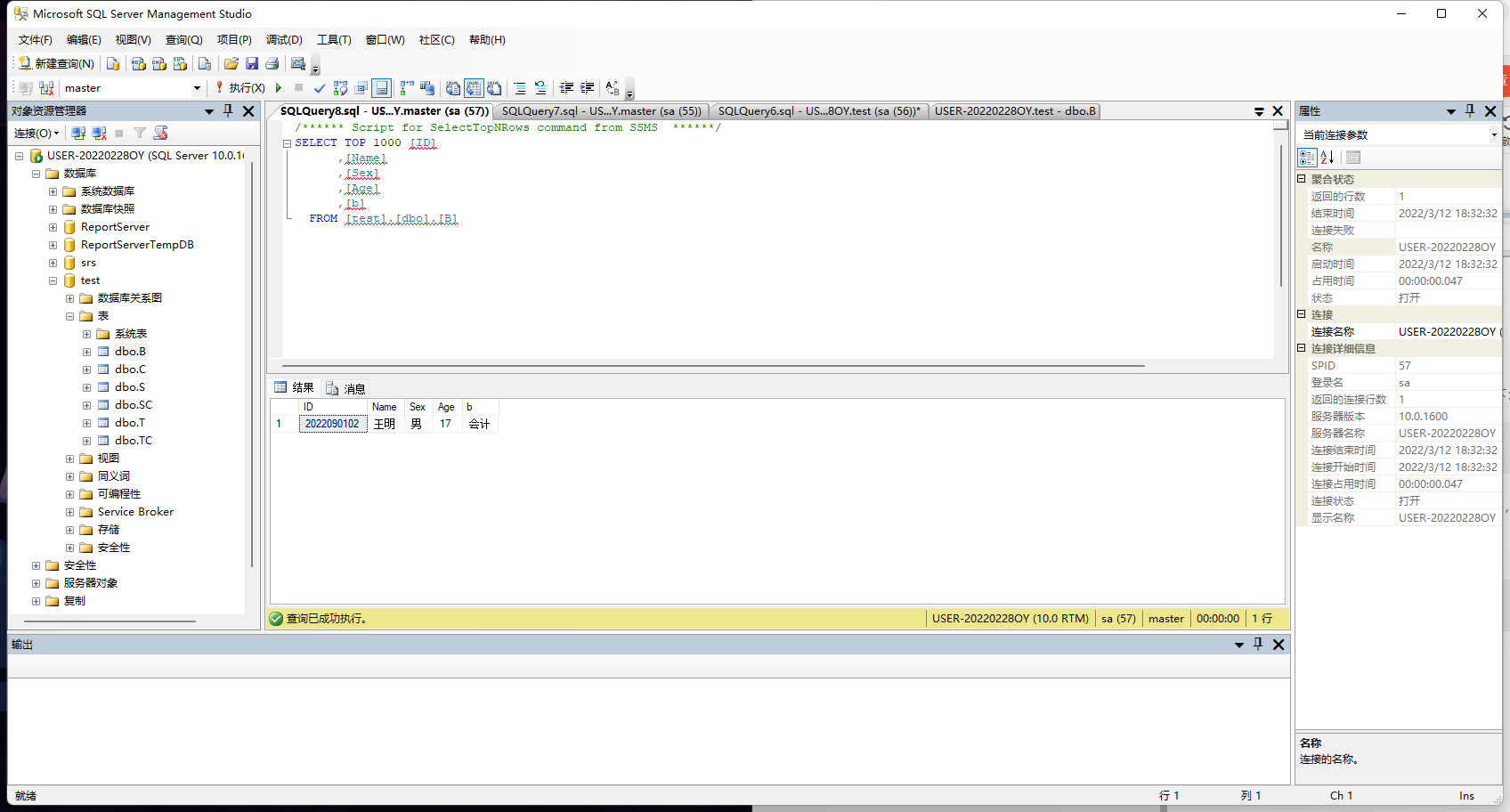Viewport: 1510px width, 812px height.
Task: Collapse the test database node
Action: [x=53, y=280]
